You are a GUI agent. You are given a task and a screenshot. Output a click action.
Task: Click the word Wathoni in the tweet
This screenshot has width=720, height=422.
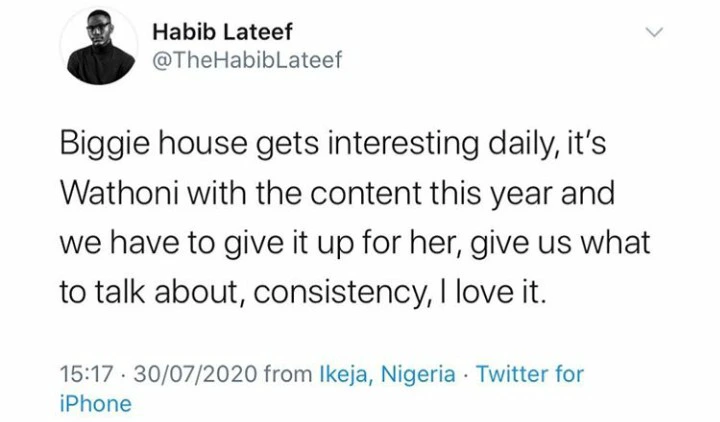click(119, 193)
